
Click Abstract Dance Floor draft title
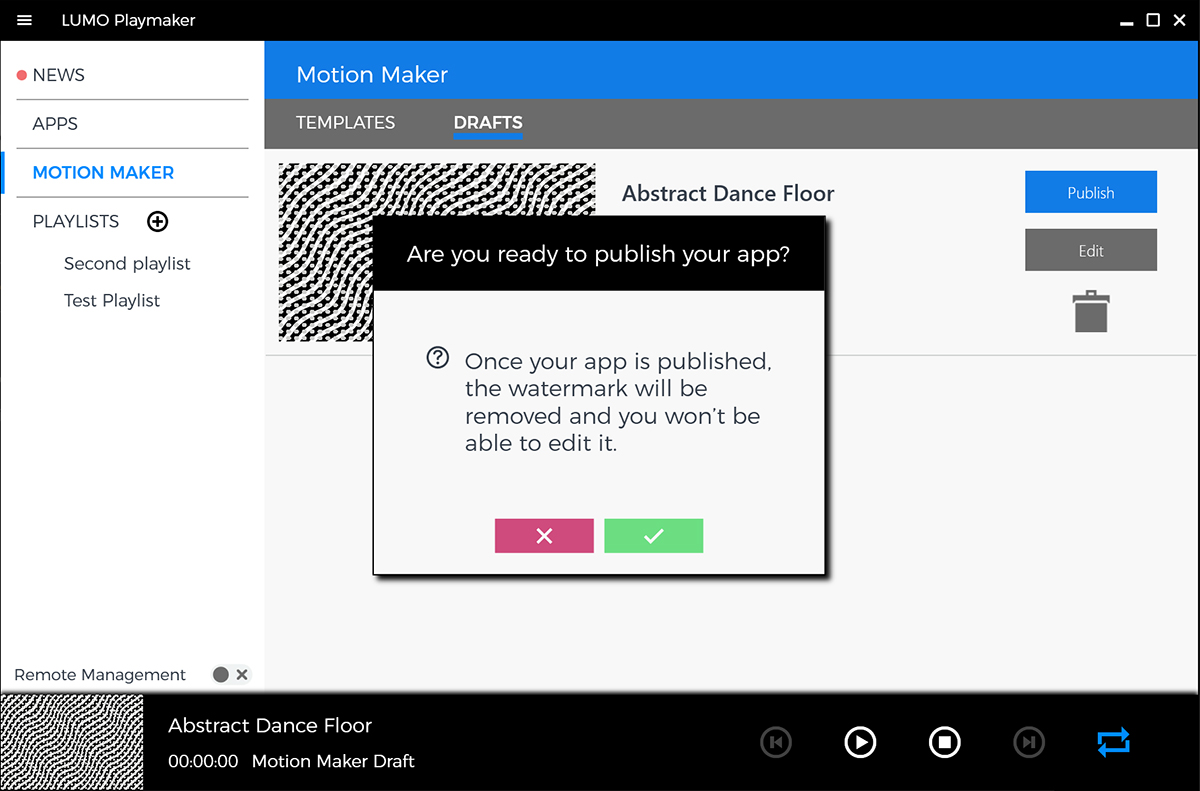tap(728, 194)
